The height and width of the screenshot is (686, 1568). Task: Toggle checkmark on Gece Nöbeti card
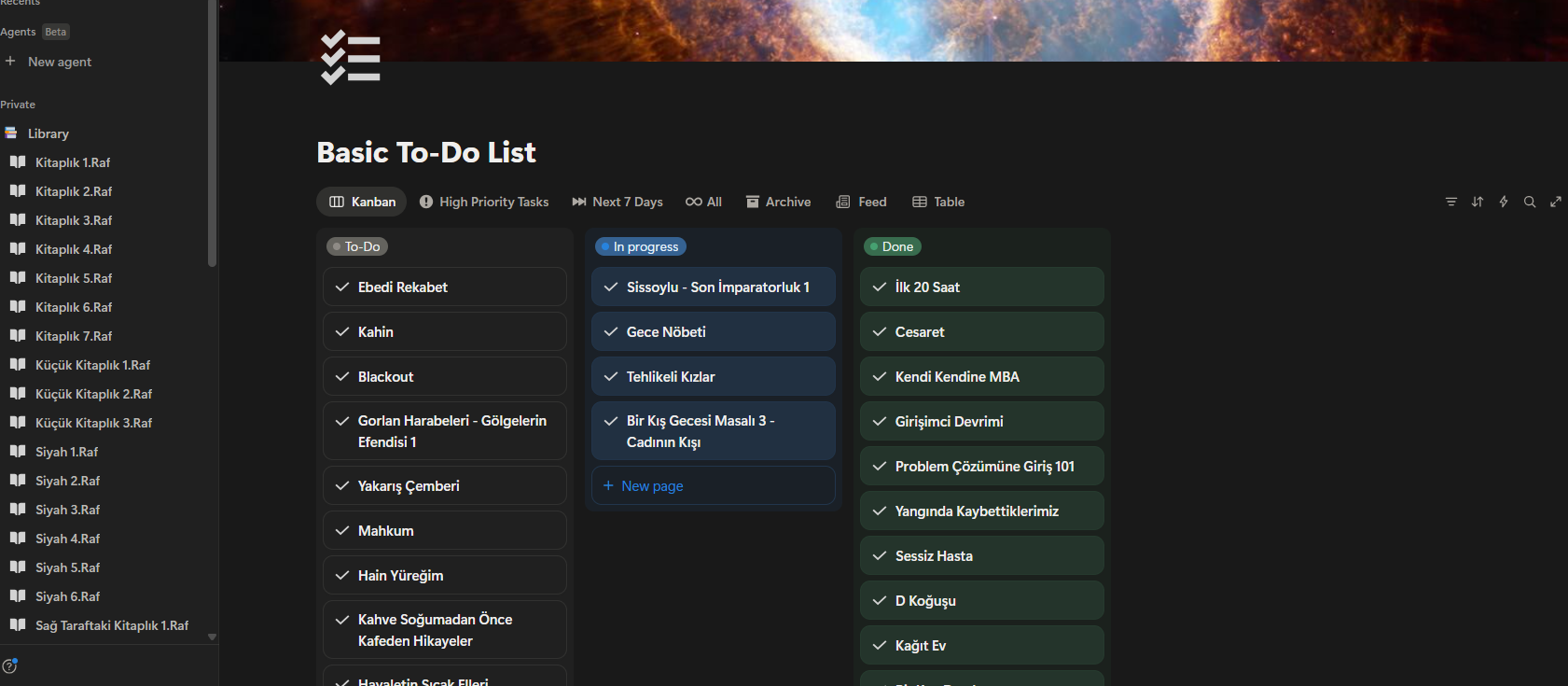(x=611, y=332)
